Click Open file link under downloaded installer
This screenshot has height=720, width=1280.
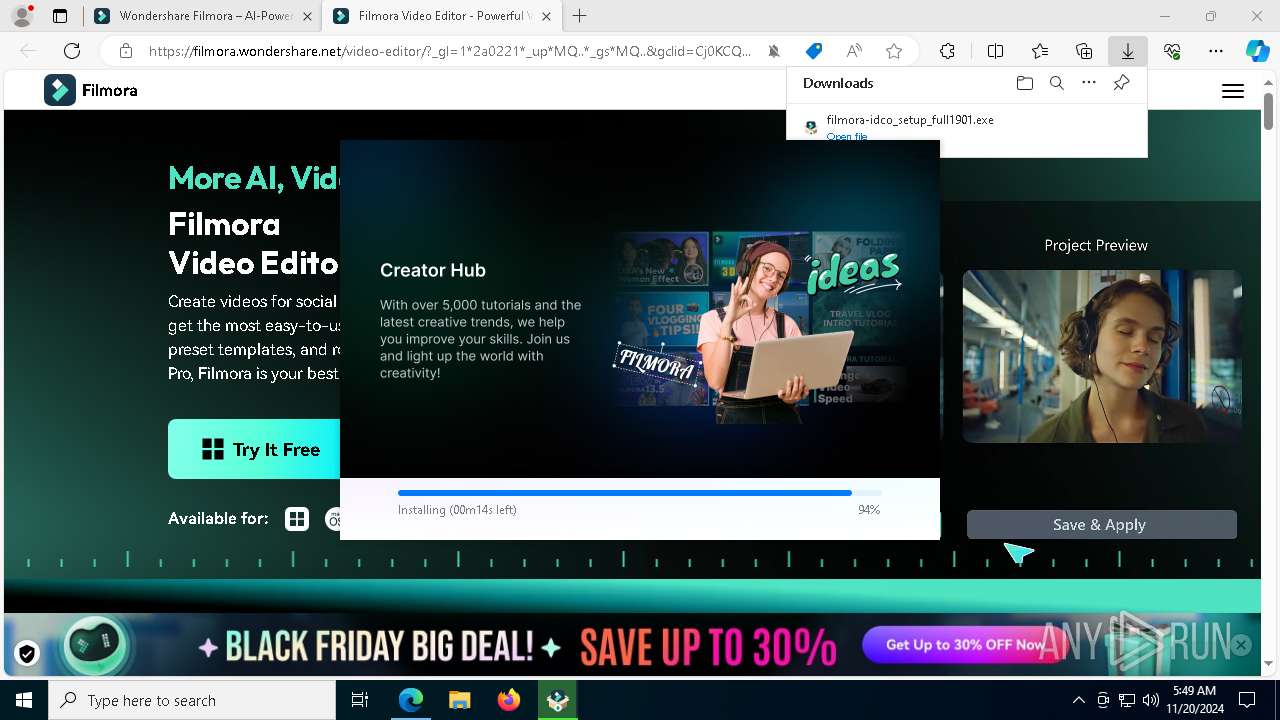point(847,136)
